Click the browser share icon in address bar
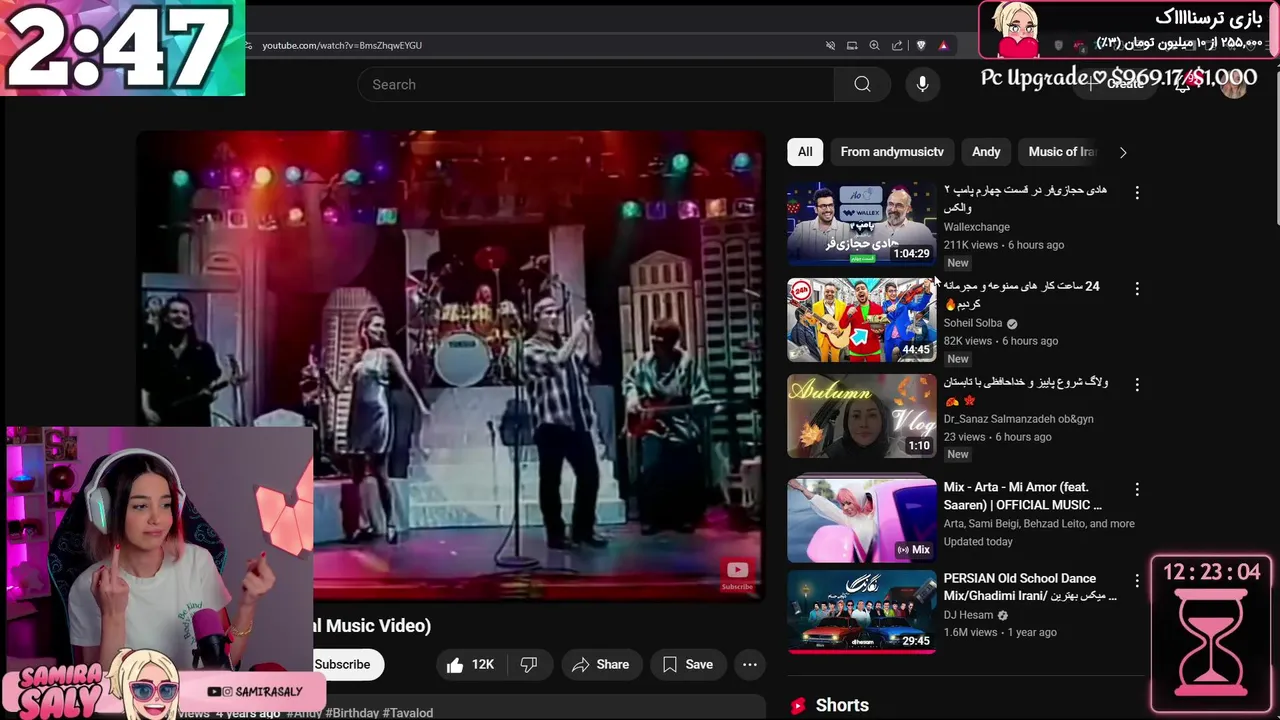 coord(897,45)
